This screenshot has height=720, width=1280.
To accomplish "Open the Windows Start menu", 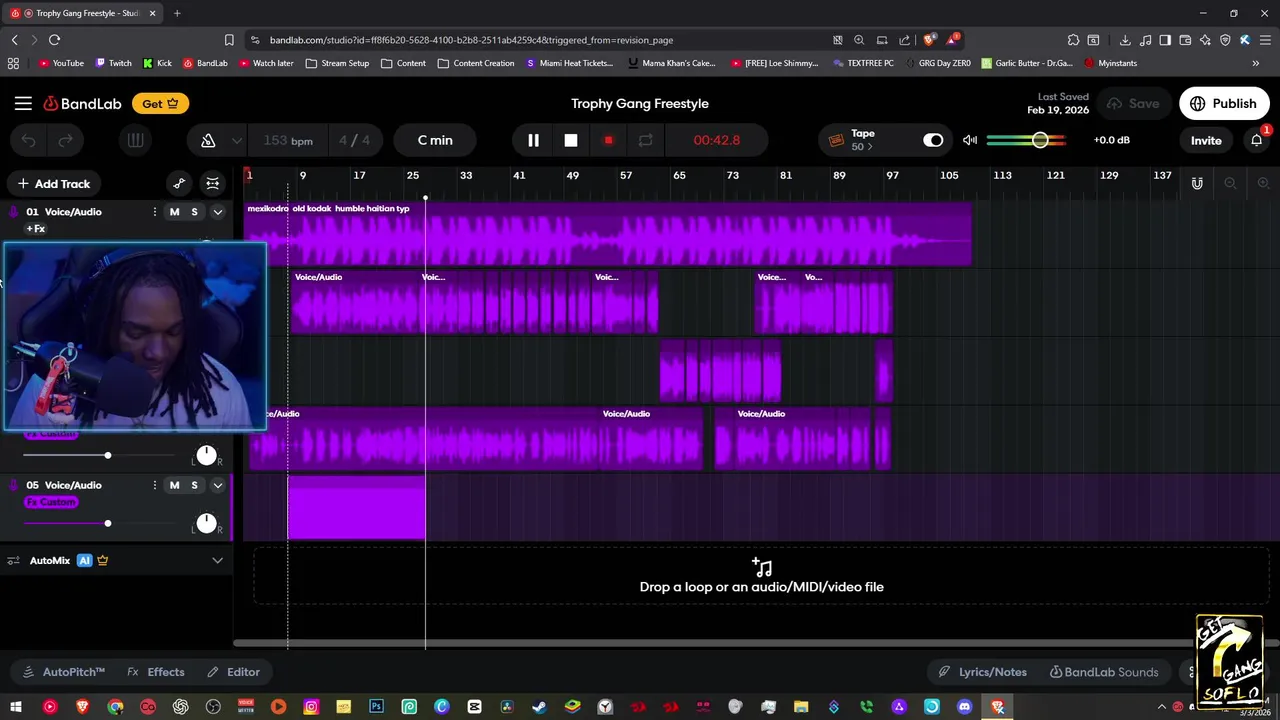I will [x=16, y=707].
